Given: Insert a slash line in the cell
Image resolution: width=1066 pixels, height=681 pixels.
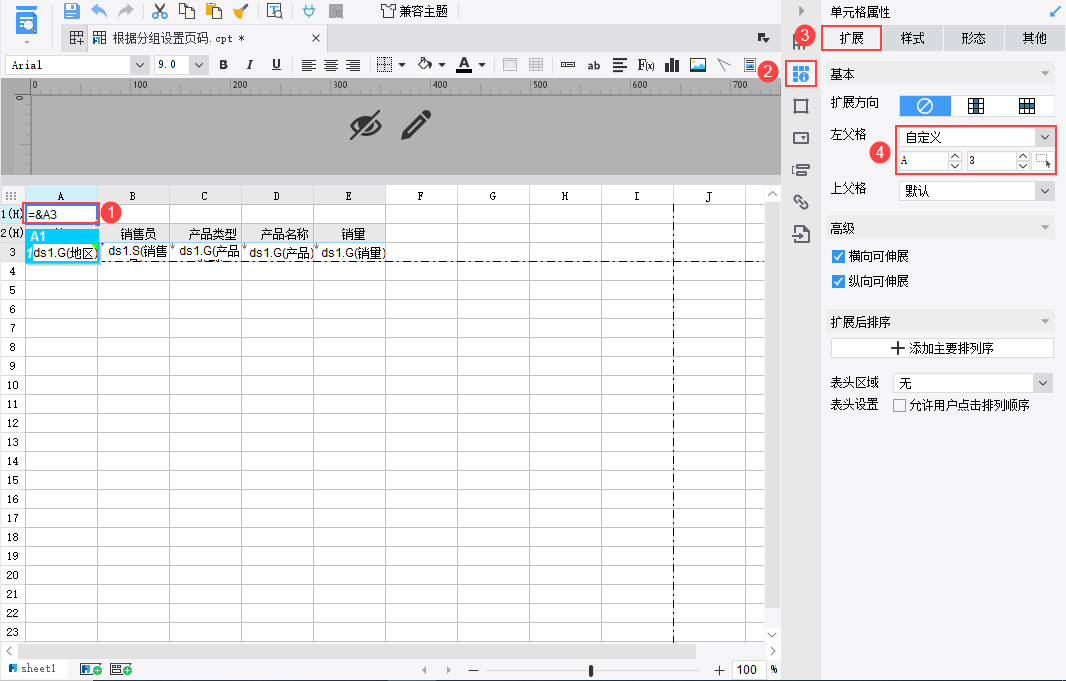Looking at the screenshot, I should pos(724,65).
